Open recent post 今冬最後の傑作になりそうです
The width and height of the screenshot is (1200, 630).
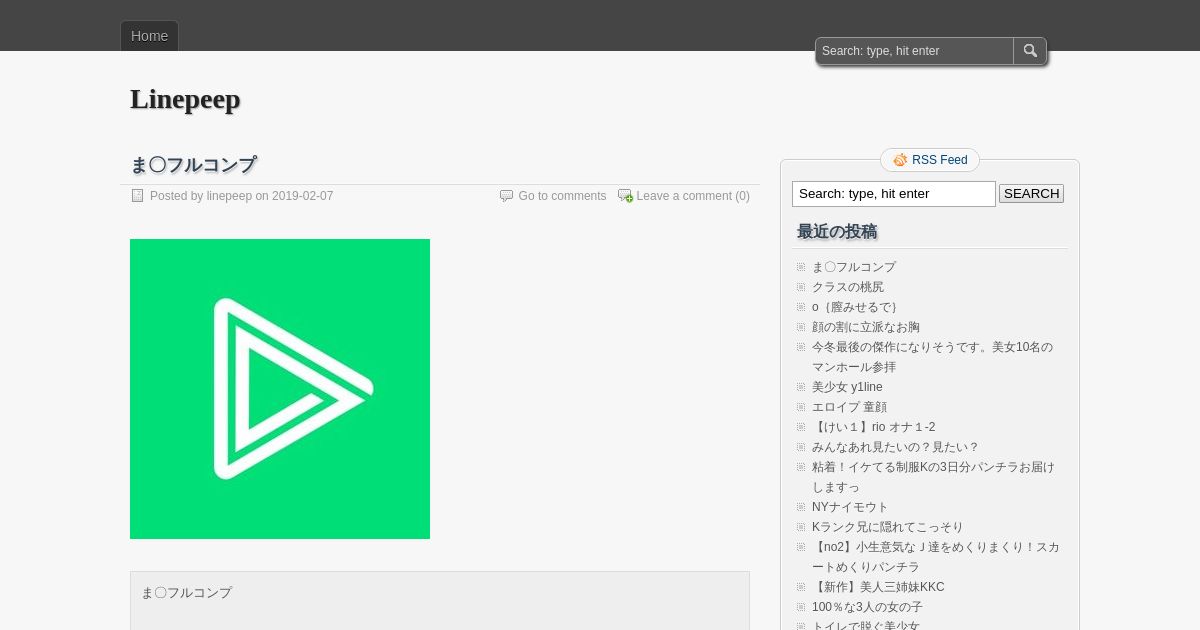[932, 357]
